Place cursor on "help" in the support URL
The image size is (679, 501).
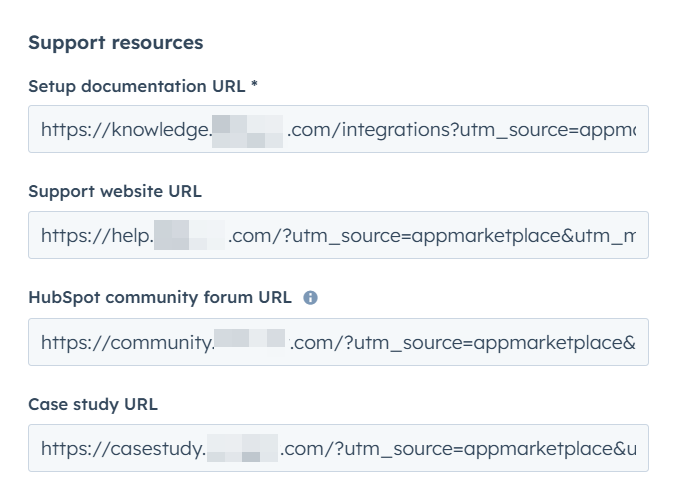coord(132,236)
